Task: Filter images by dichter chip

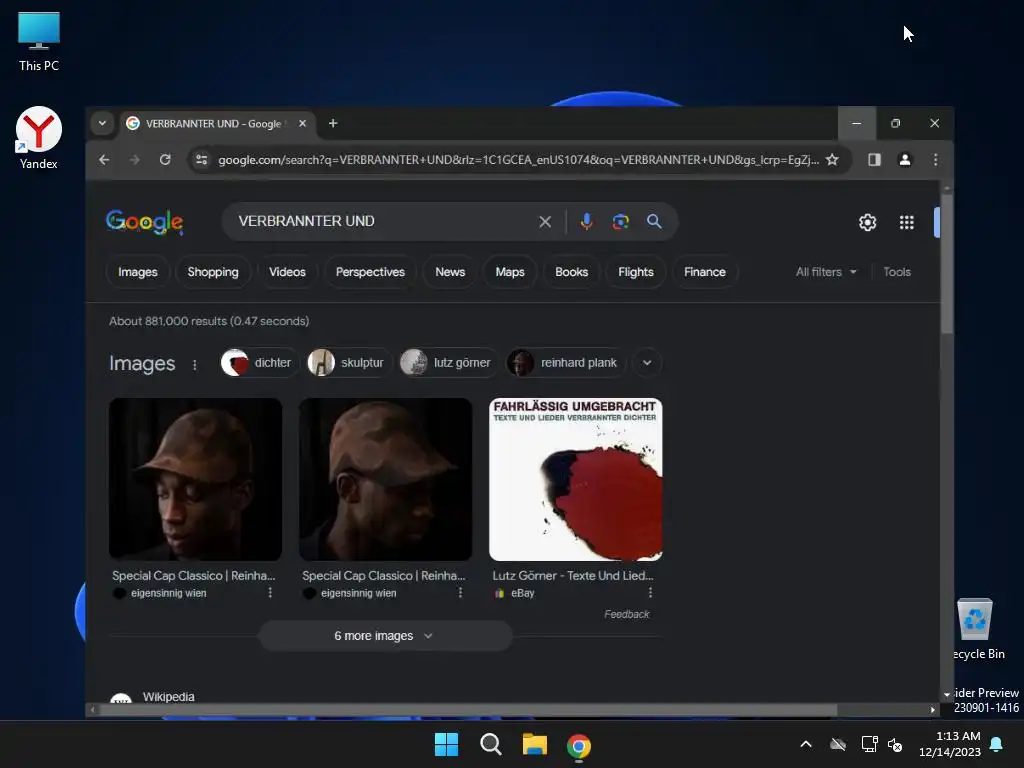Action: (x=259, y=362)
